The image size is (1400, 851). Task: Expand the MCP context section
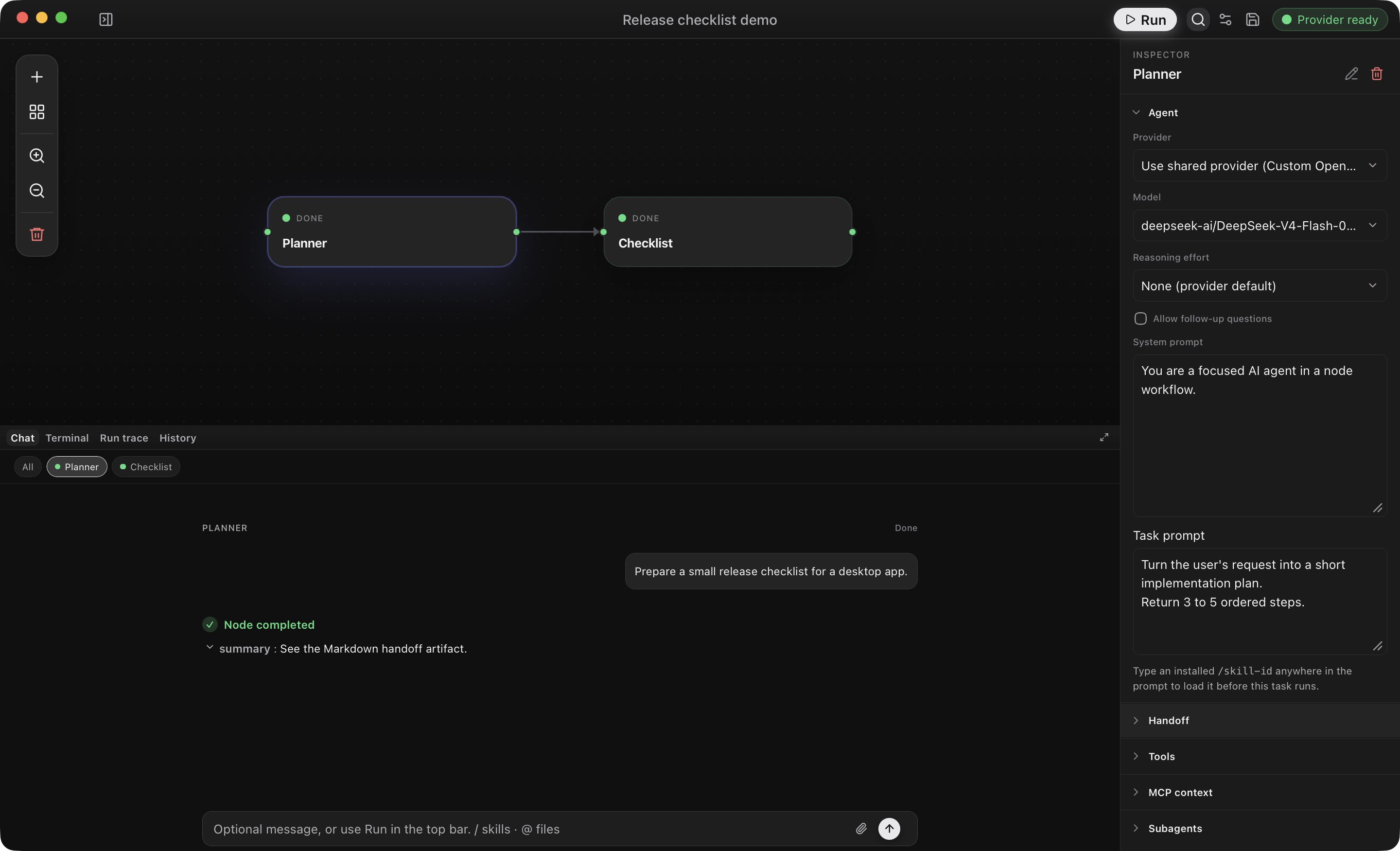[x=1260, y=793]
